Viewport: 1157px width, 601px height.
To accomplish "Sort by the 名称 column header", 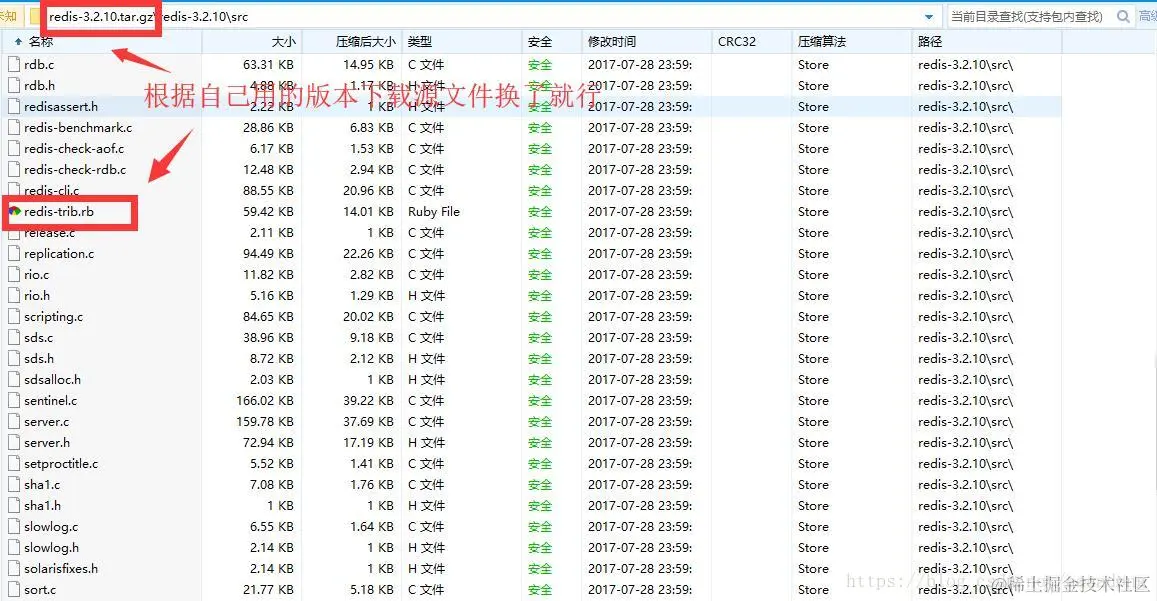I will [x=101, y=41].
